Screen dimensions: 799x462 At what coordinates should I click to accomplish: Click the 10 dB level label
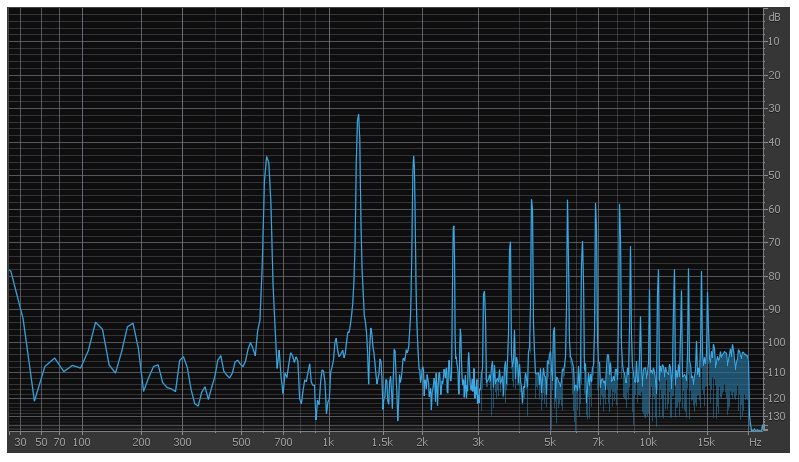point(774,41)
